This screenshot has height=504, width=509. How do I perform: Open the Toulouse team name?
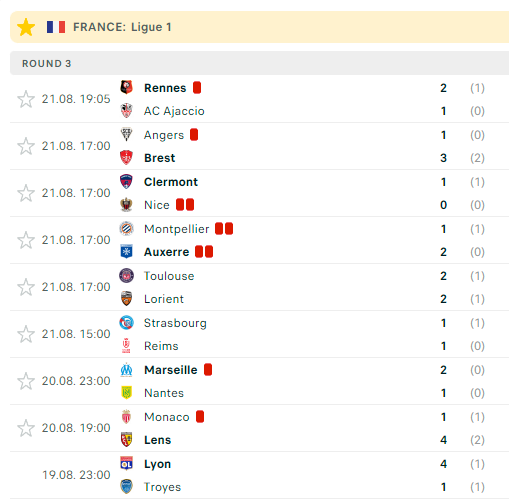coord(169,276)
